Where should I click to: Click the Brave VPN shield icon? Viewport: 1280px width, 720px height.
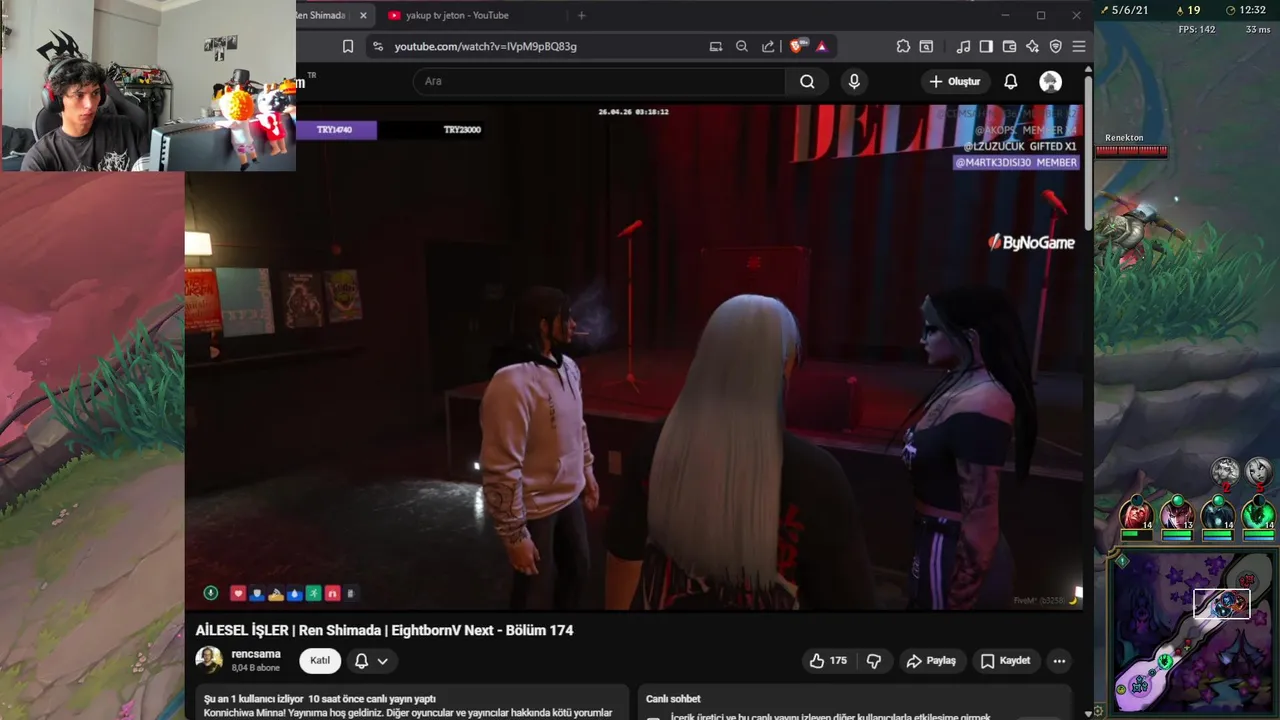[x=1055, y=46]
